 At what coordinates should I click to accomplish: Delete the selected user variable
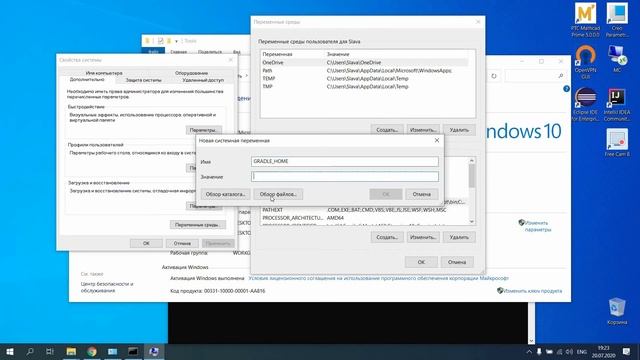459,130
